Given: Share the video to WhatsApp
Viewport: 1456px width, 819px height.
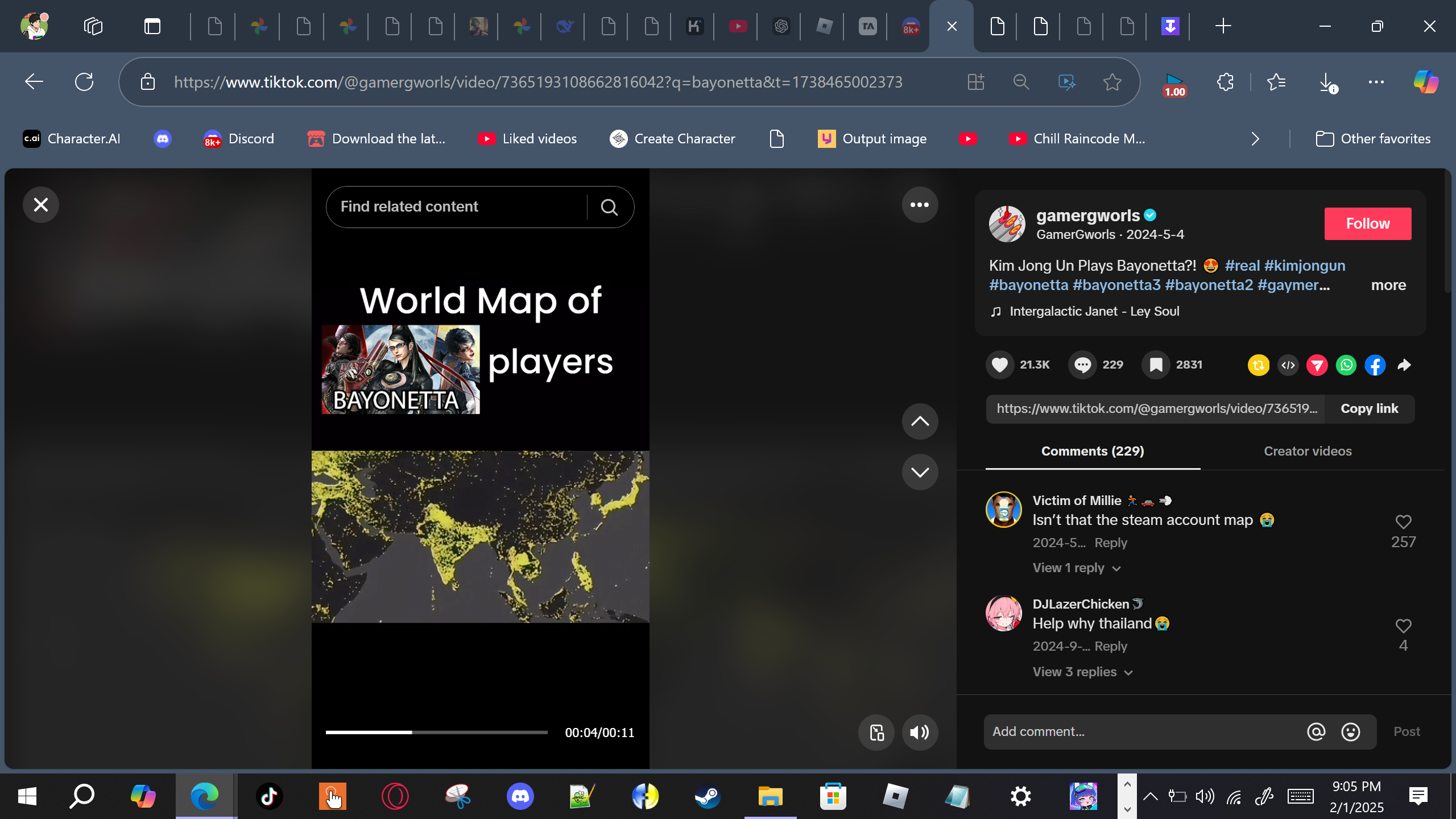Looking at the screenshot, I should 1346,365.
